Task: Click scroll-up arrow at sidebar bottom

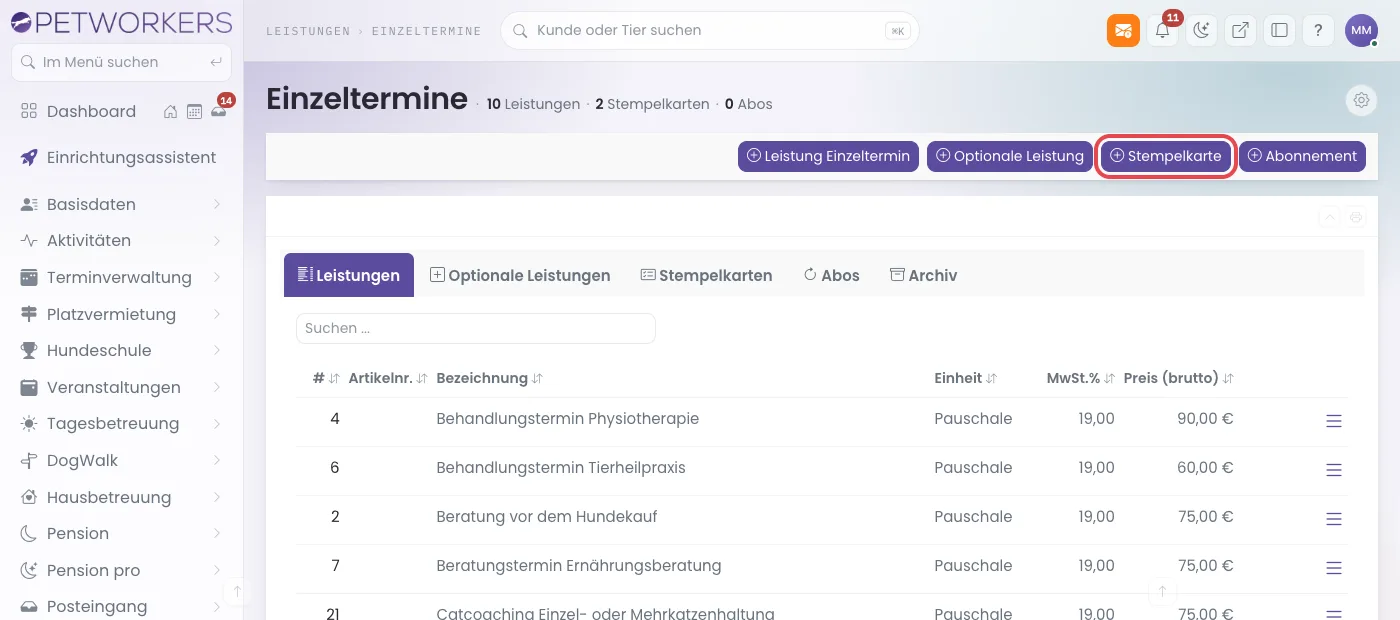Action: click(237, 592)
